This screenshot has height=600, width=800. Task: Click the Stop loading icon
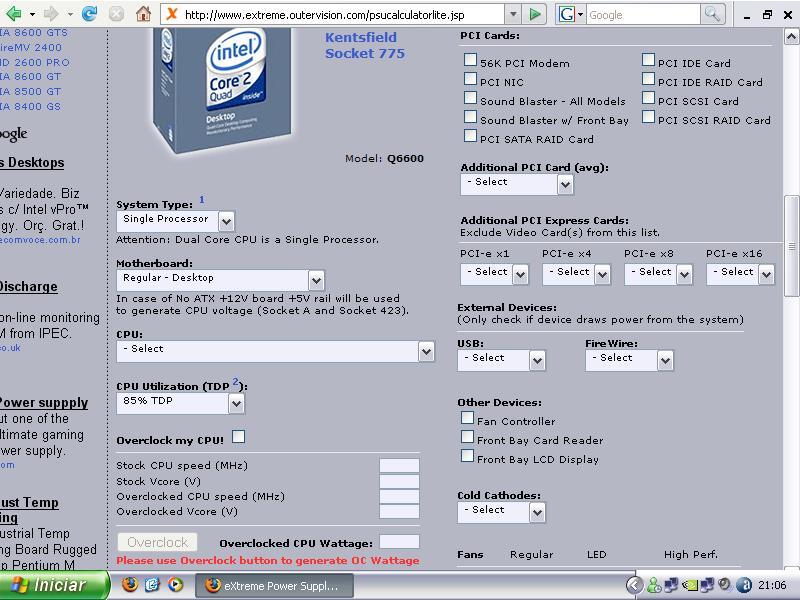coord(116,14)
